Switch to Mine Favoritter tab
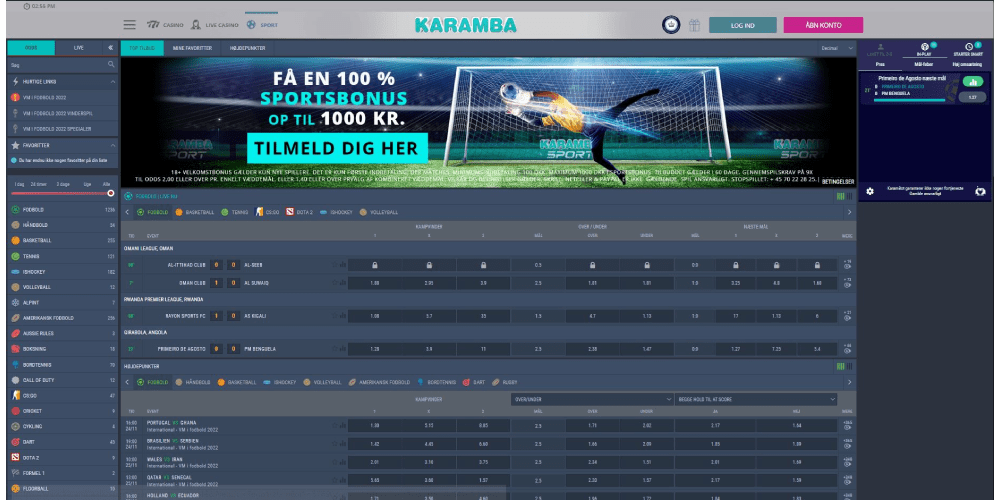1000x500 pixels. [191, 47]
